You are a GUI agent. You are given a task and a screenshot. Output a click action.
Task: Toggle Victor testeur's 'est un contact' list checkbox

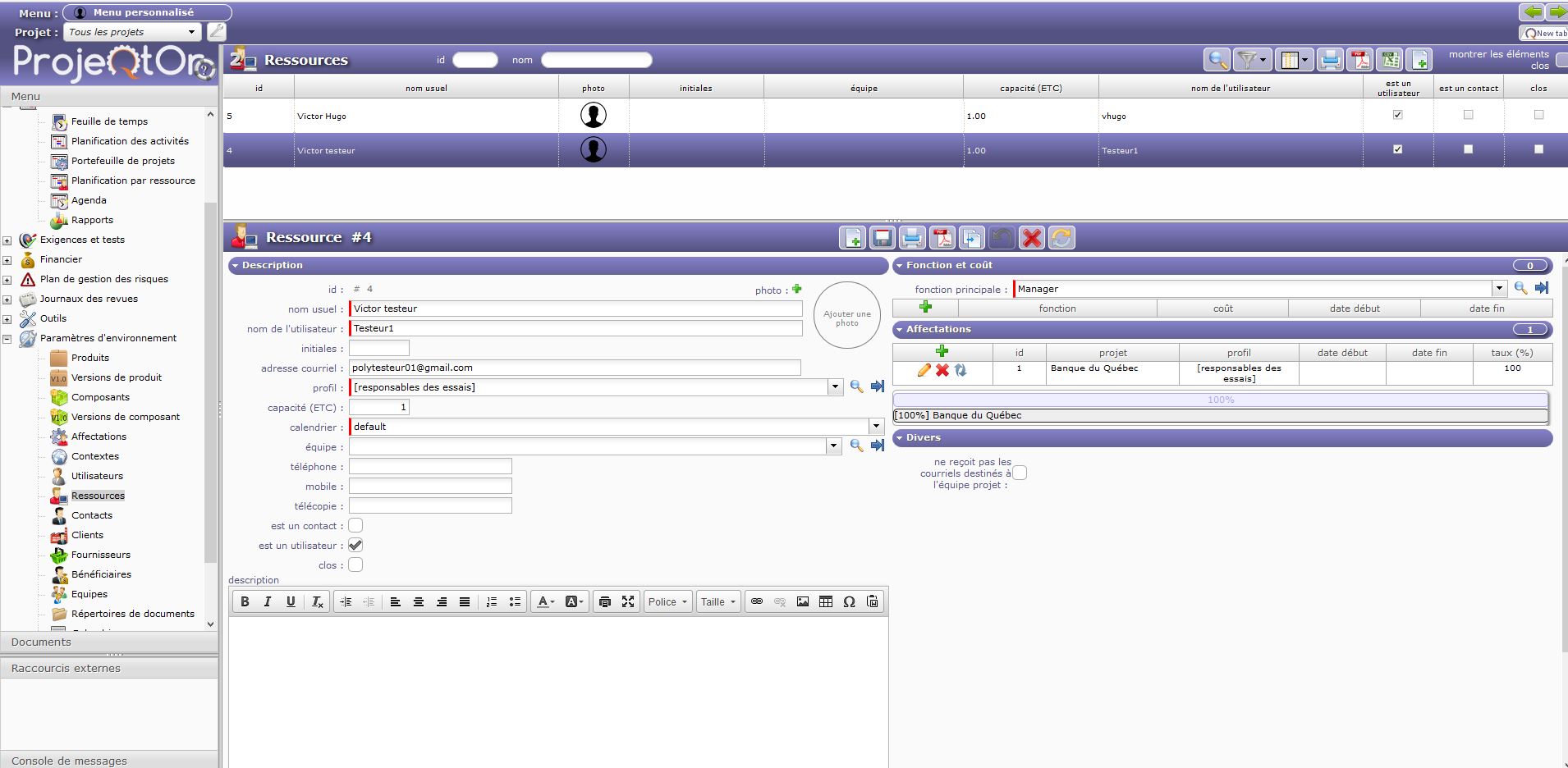click(1469, 149)
